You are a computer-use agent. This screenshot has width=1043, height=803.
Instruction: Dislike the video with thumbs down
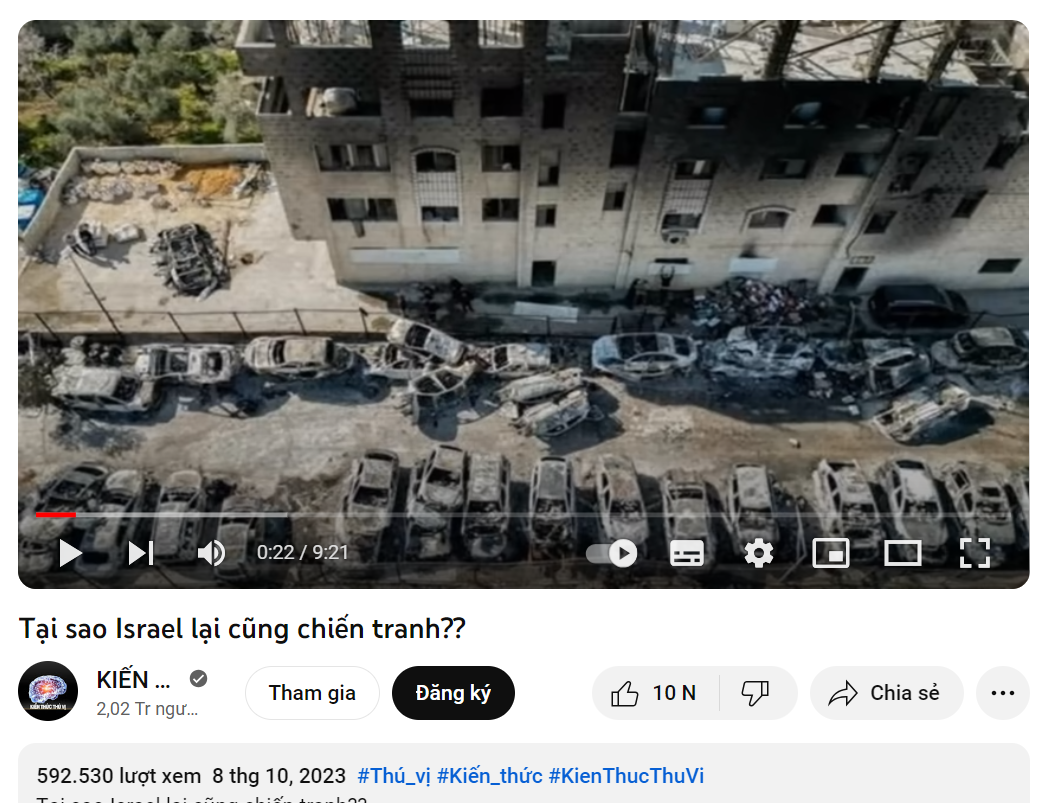tap(756, 693)
